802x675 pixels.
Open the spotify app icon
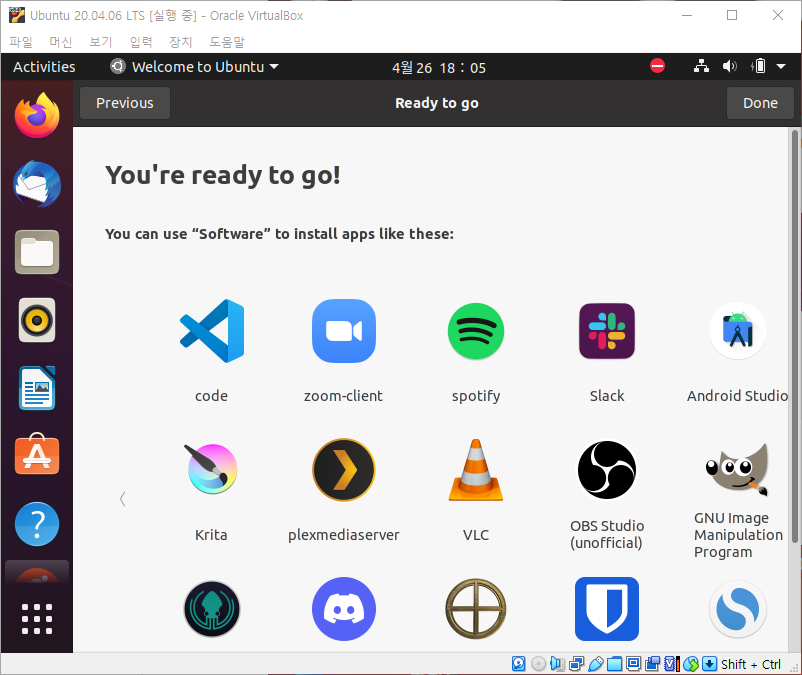click(x=476, y=331)
